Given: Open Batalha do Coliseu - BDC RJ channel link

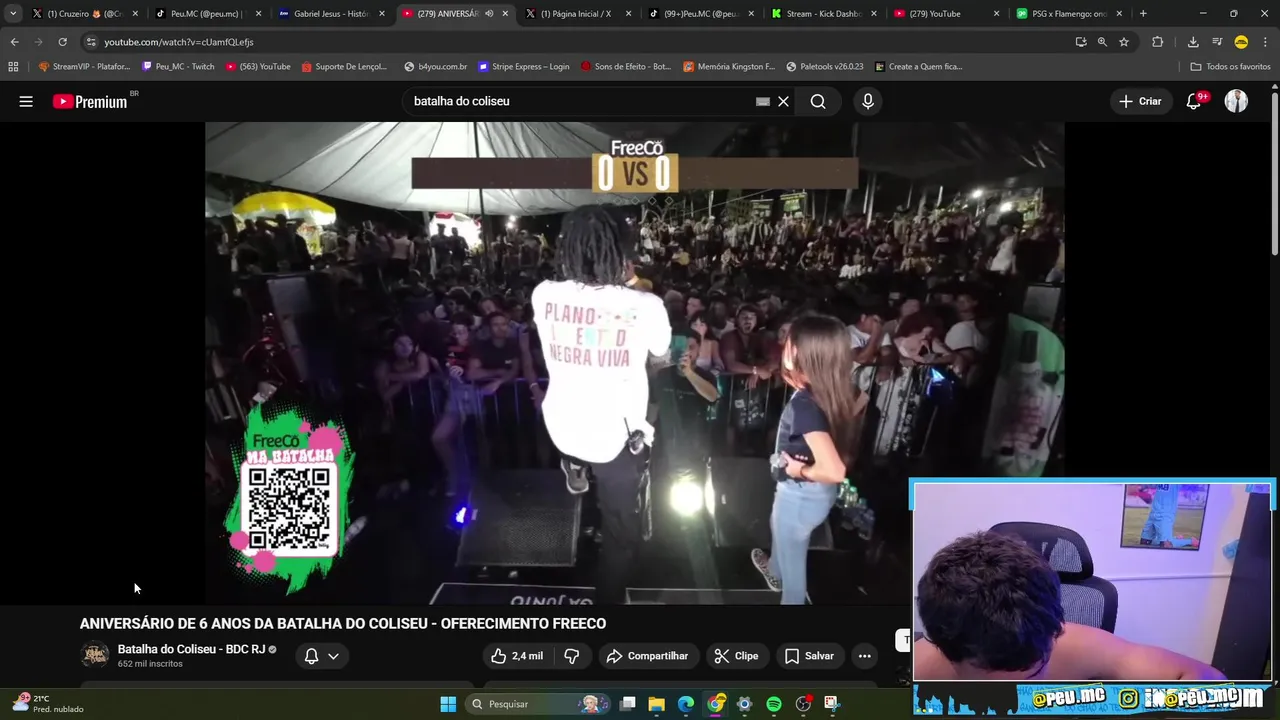Looking at the screenshot, I should (x=191, y=649).
